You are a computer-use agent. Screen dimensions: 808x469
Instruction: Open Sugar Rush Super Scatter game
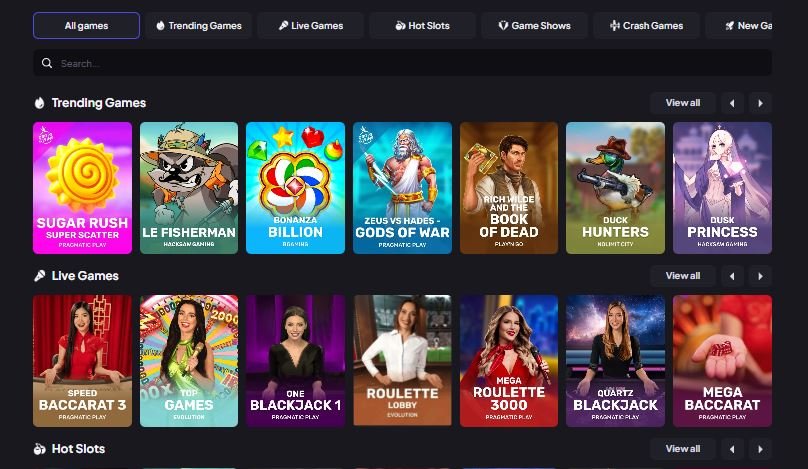(x=82, y=188)
